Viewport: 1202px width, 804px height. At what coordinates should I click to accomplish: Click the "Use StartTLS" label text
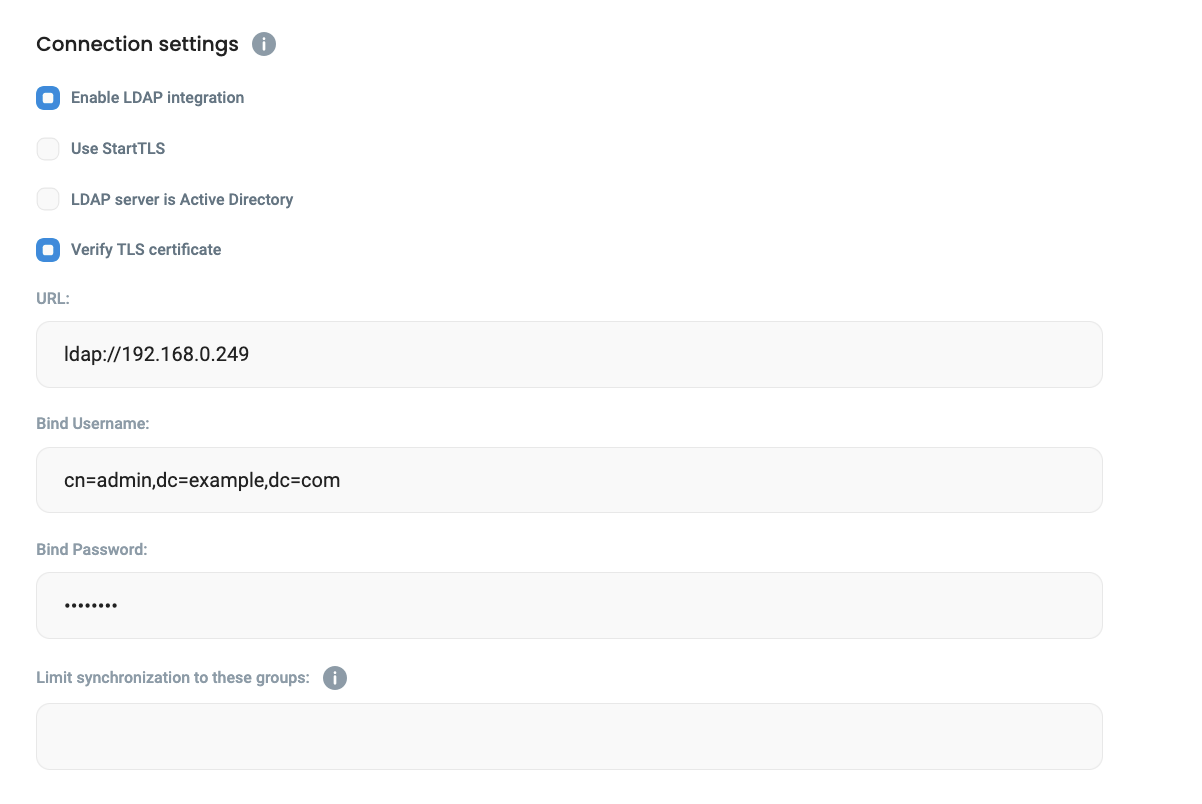point(118,149)
